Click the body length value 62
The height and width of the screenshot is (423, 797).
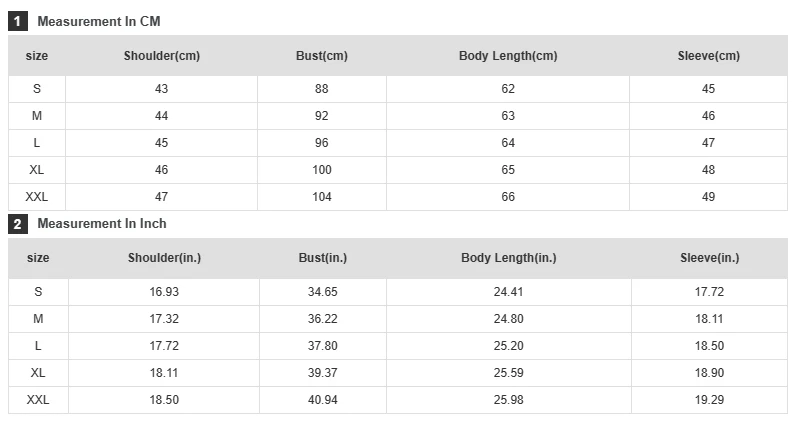click(x=508, y=89)
